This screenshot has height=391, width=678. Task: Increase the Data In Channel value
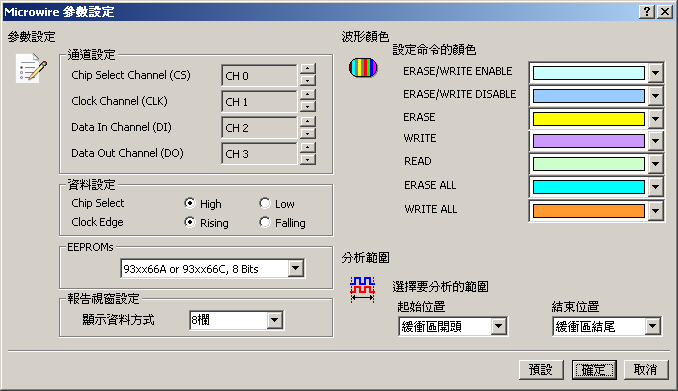(307, 122)
